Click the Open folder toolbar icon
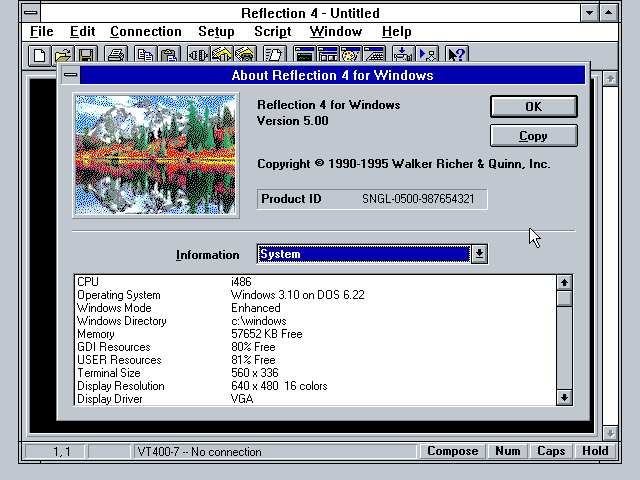640x480 pixels. [x=63, y=55]
